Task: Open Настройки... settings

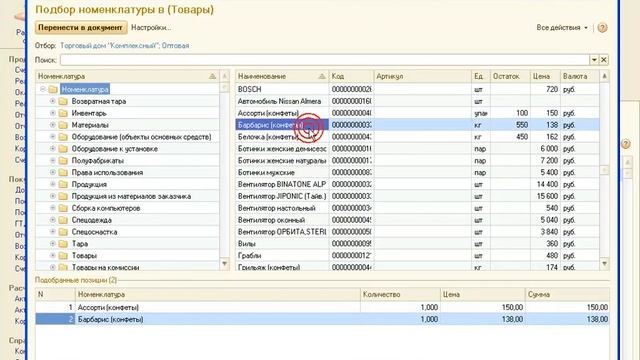Action: (x=151, y=28)
